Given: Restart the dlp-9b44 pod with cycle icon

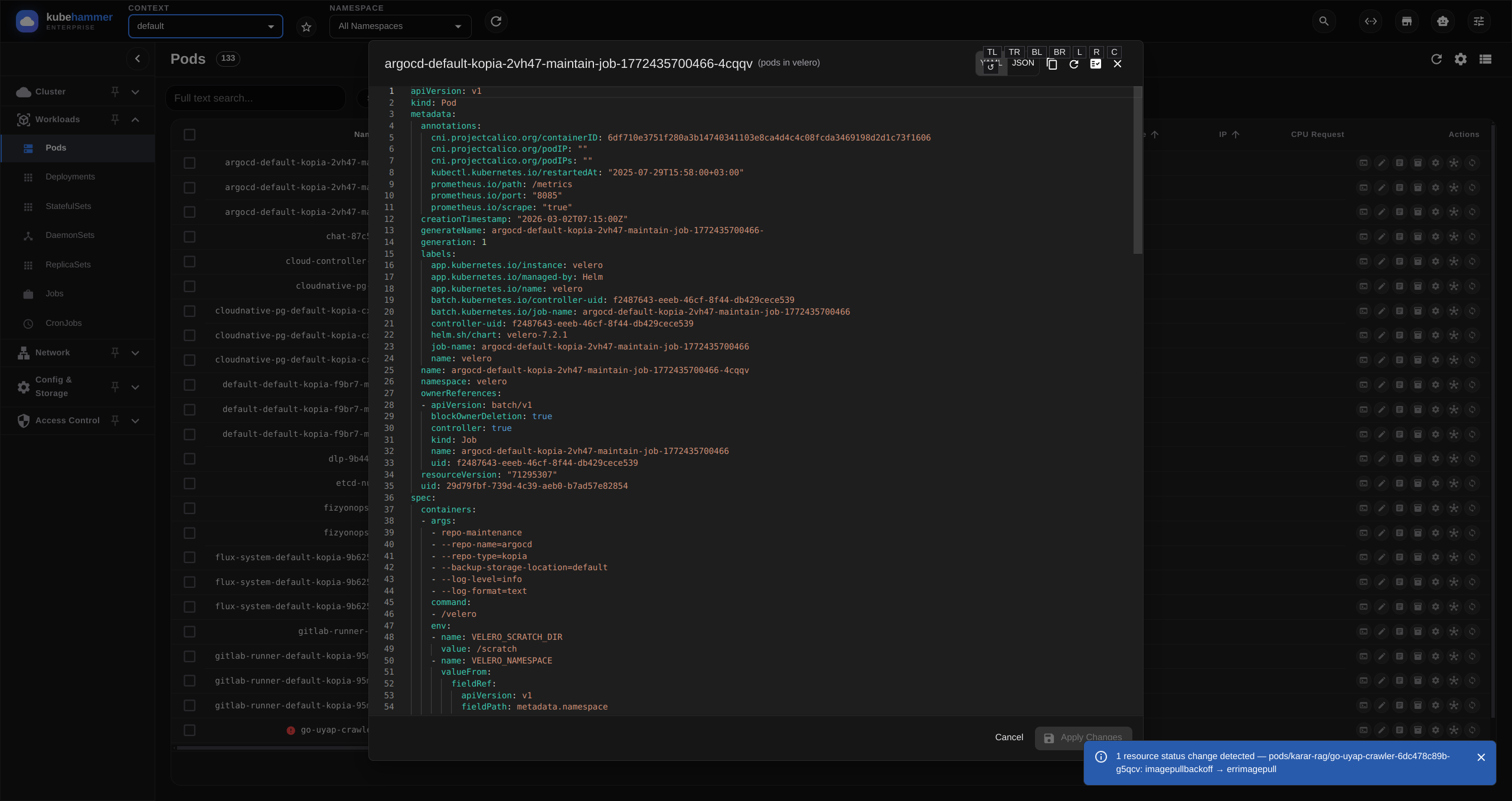Looking at the screenshot, I should [1472, 459].
